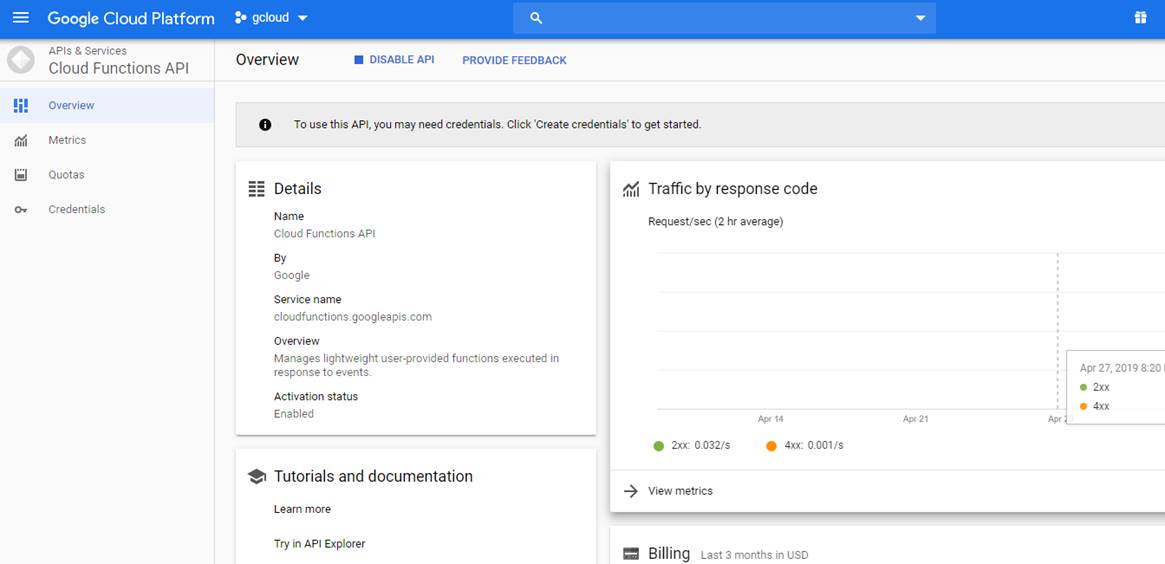Toggle the 2xx legend series below chart
This screenshot has height=564, width=1165.
pos(692,446)
